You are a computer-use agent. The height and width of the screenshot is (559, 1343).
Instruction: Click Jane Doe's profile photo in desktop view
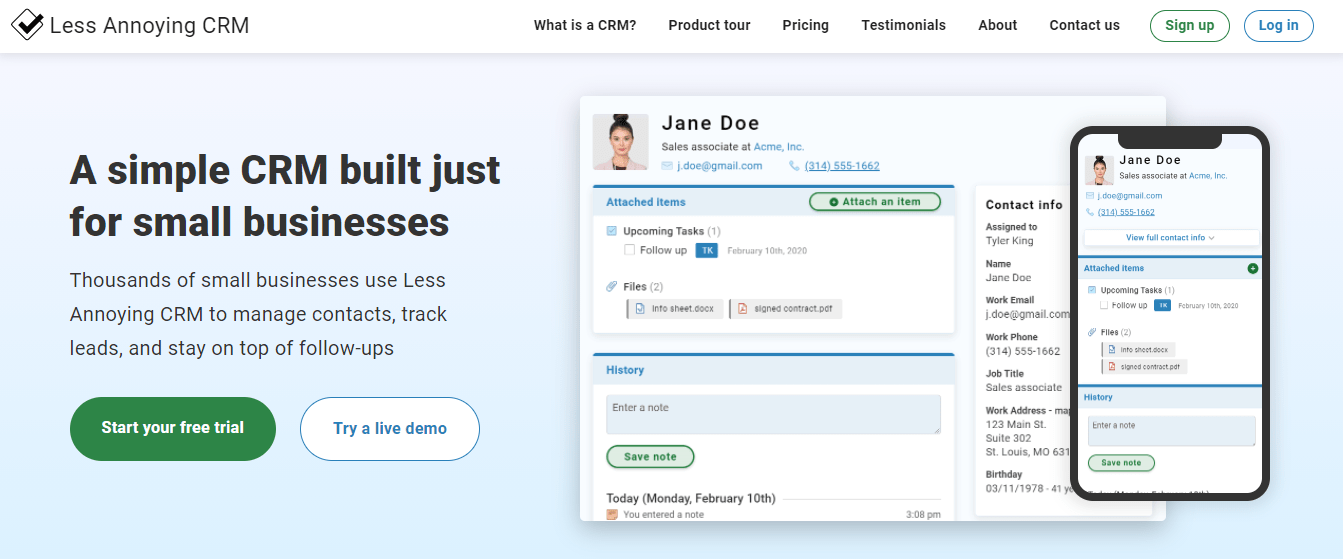[621, 142]
